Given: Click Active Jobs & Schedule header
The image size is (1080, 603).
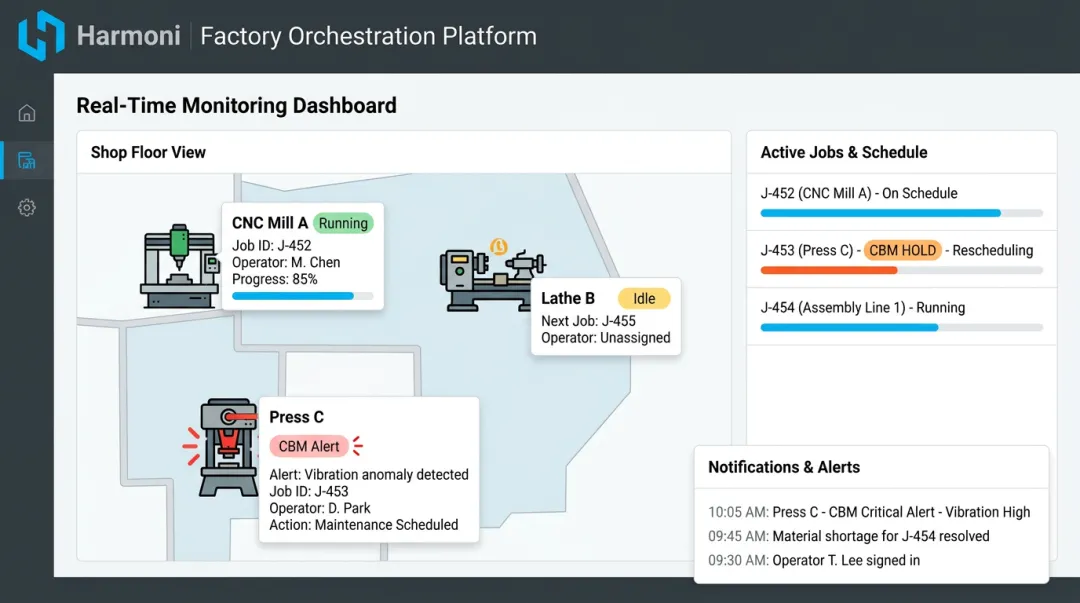Looking at the screenshot, I should pos(844,152).
